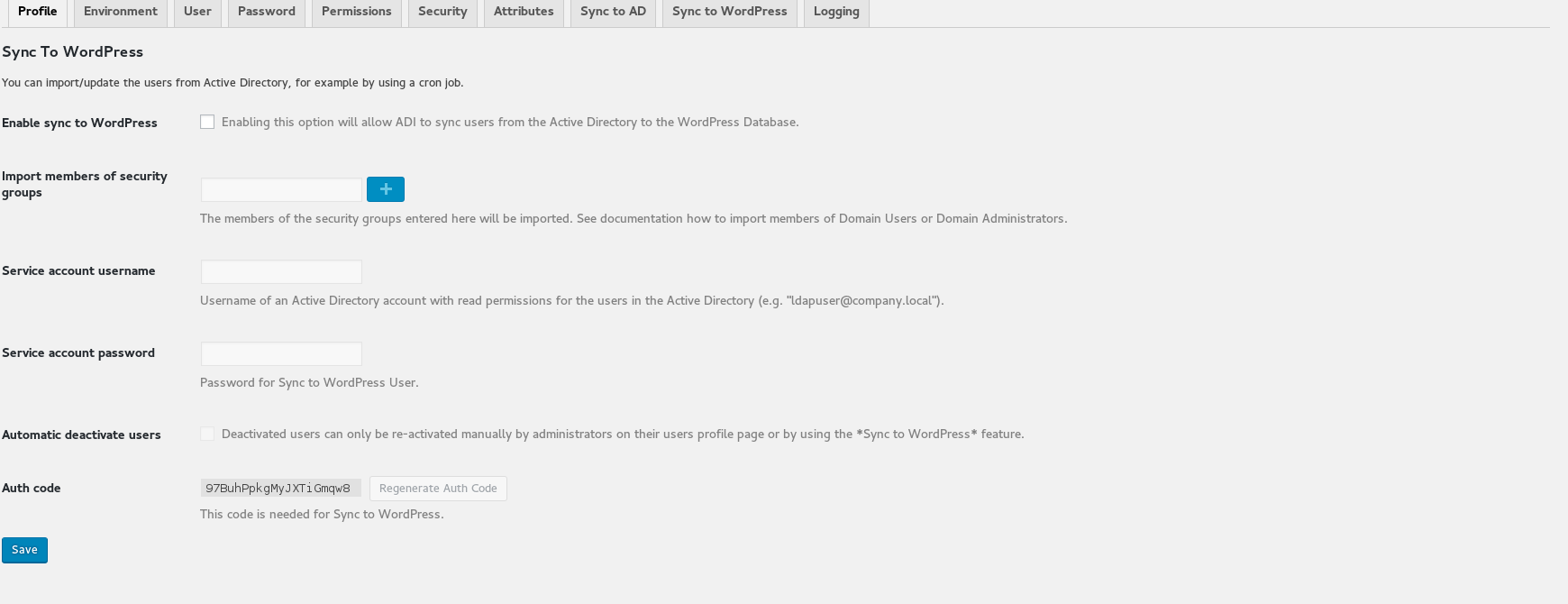Click the Service account password field

click(281, 353)
